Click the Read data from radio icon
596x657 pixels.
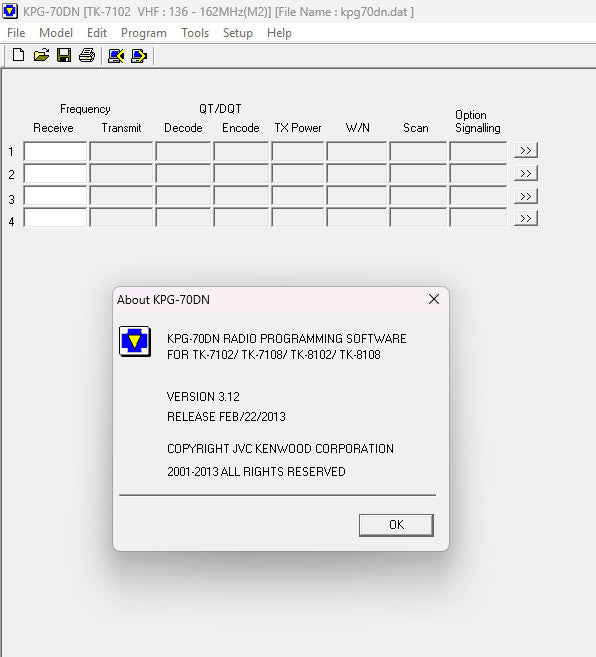pyautogui.click(x=116, y=56)
